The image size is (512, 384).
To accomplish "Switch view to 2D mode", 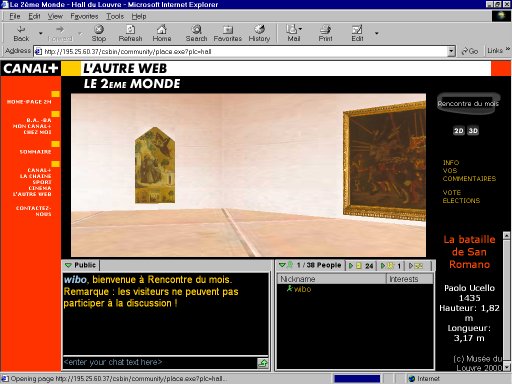I will (459, 131).
